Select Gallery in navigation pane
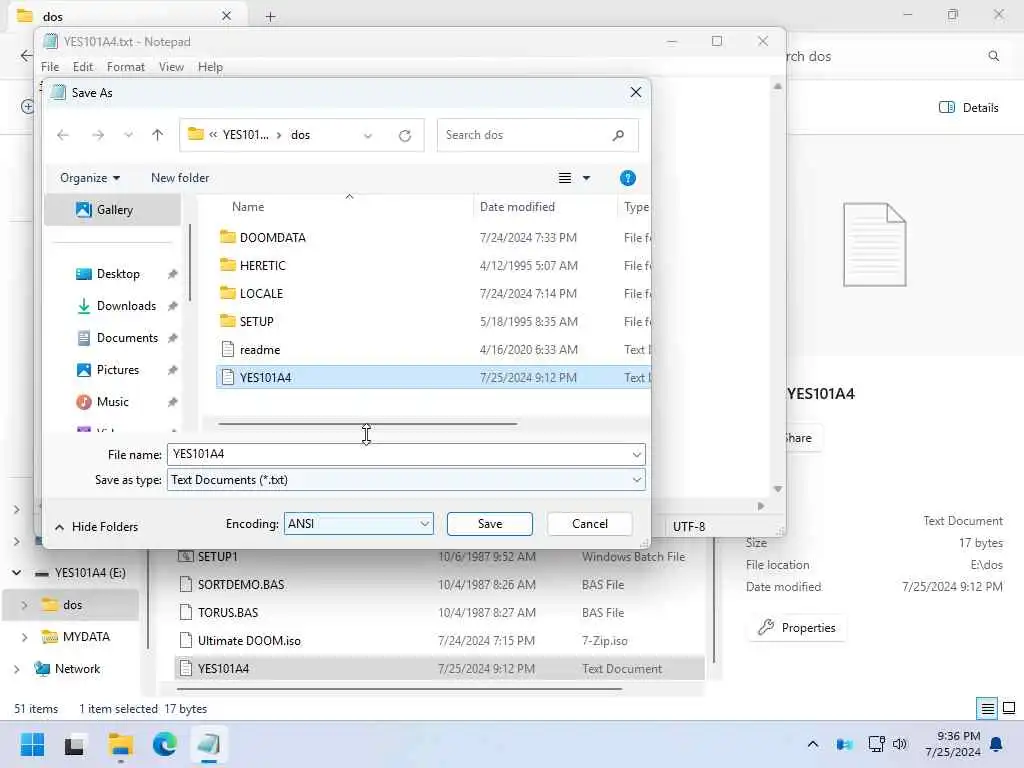 (x=113, y=210)
